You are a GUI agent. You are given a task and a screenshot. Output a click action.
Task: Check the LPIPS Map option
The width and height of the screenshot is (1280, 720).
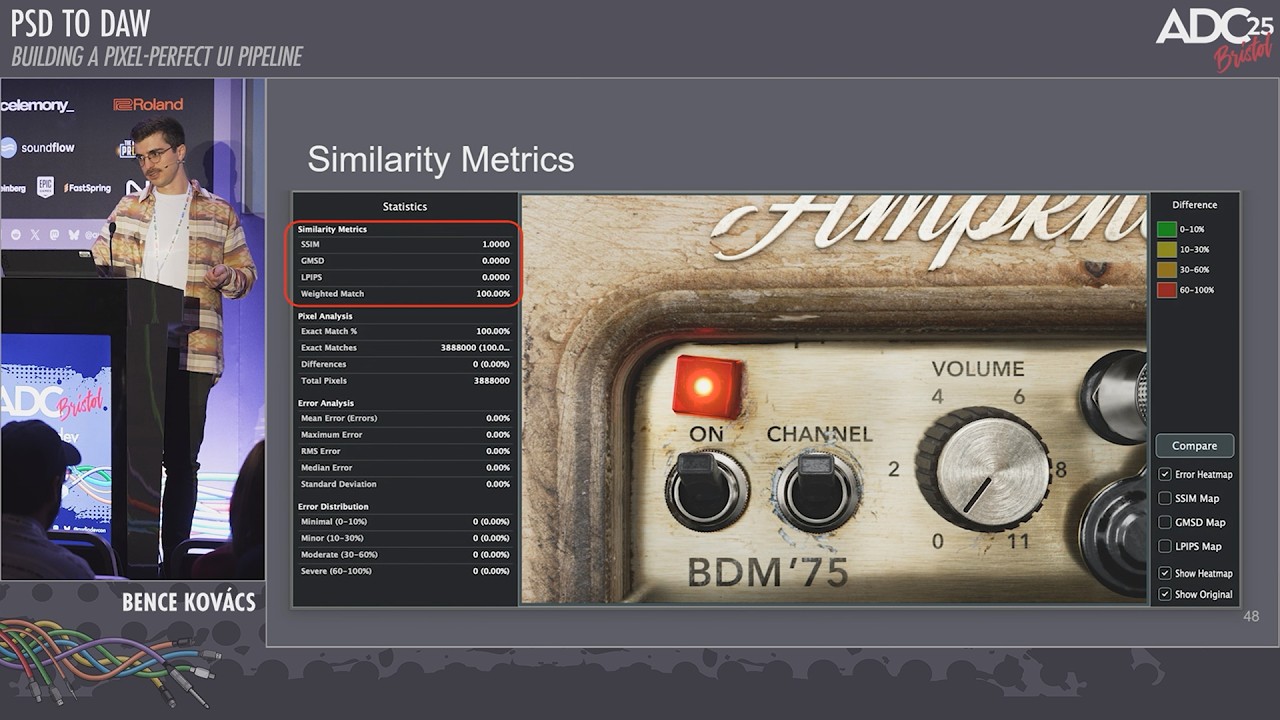click(1165, 546)
